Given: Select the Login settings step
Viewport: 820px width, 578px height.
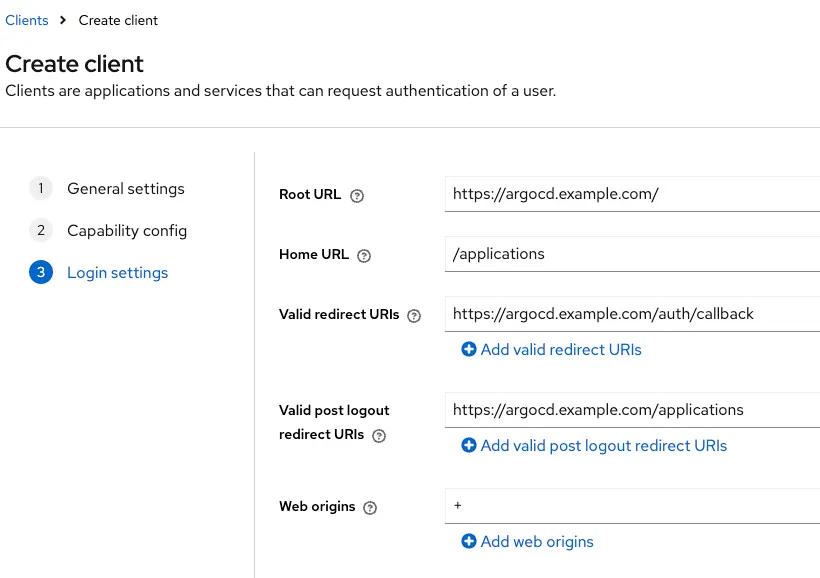Looking at the screenshot, I should [117, 273].
